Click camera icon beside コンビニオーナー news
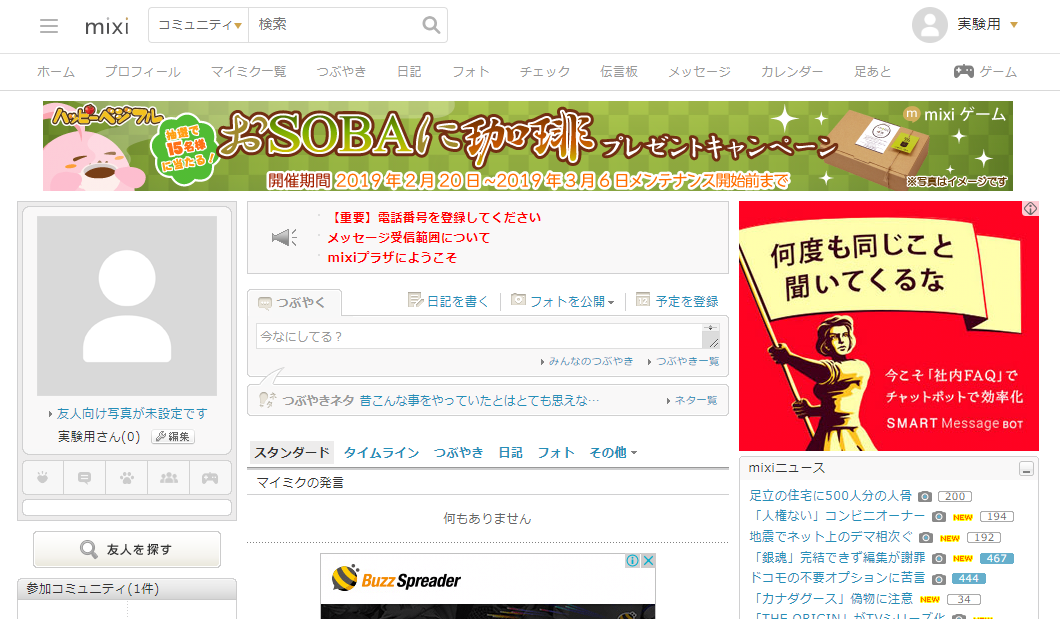 coord(938,517)
